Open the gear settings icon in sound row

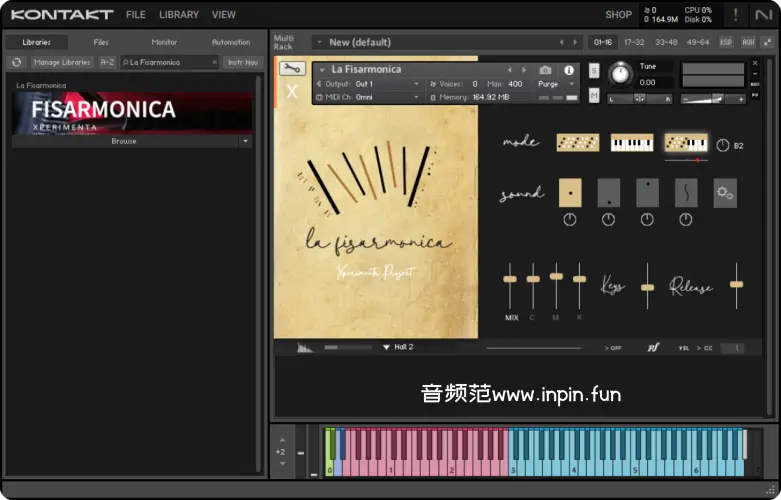(x=725, y=193)
